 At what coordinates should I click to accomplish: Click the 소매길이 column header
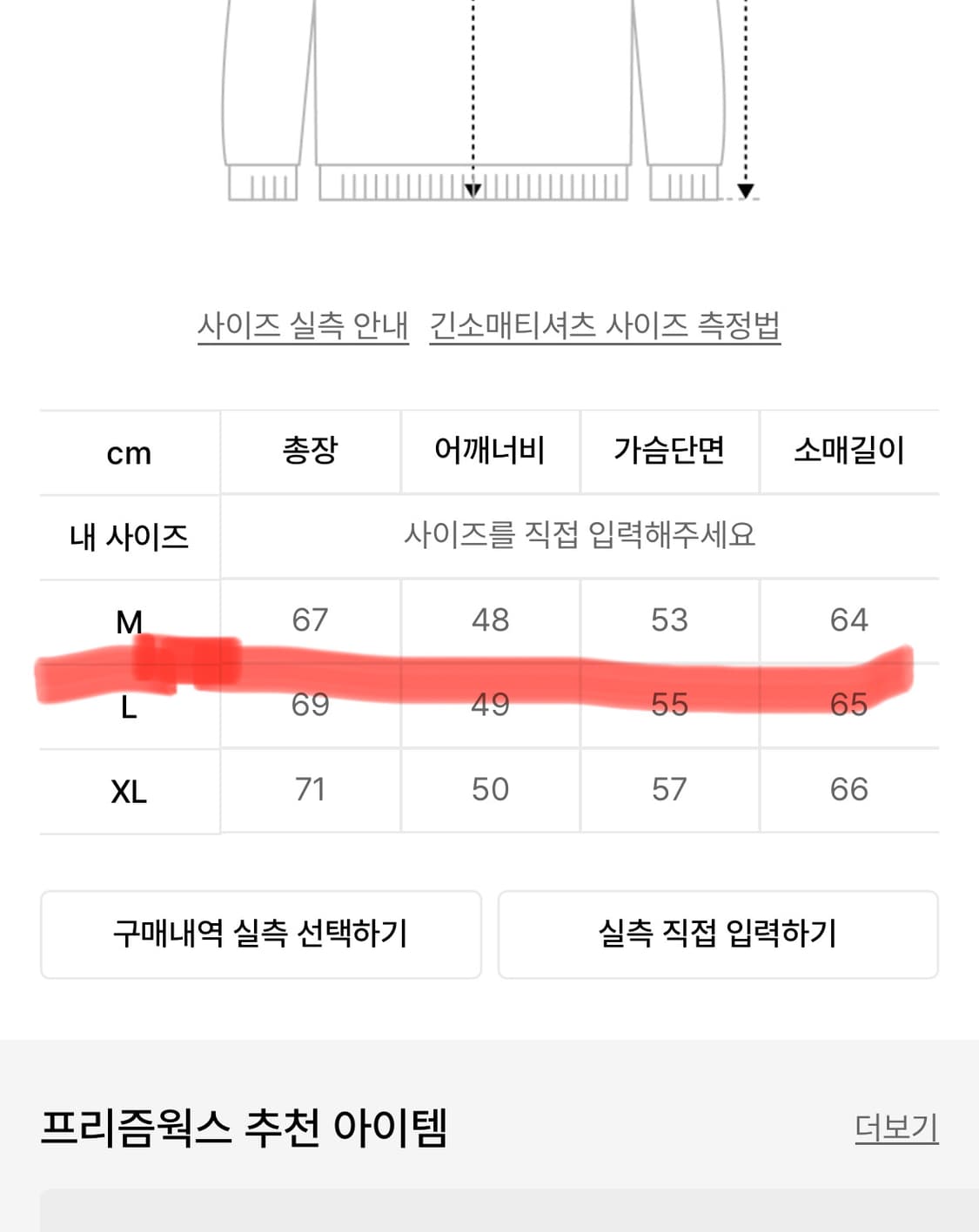point(849,451)
